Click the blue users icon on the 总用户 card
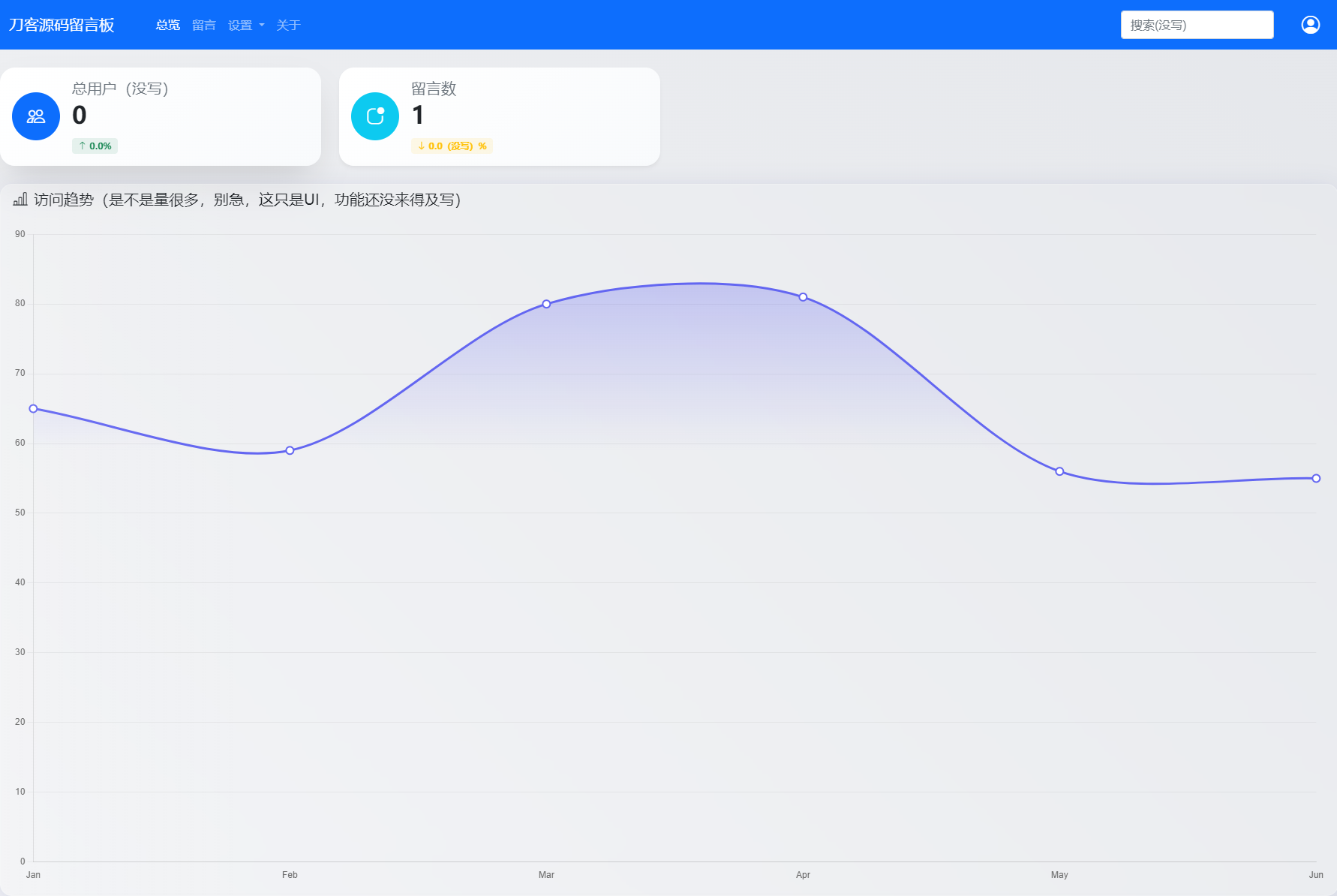 [35, 116]
